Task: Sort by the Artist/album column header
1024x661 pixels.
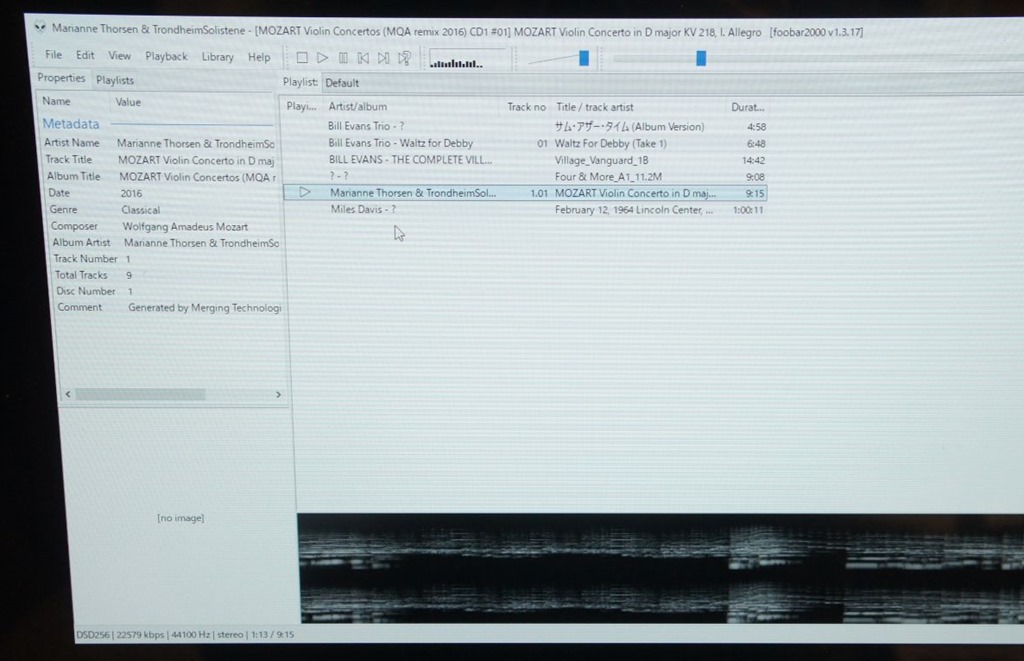Action: tap(358, 107)
